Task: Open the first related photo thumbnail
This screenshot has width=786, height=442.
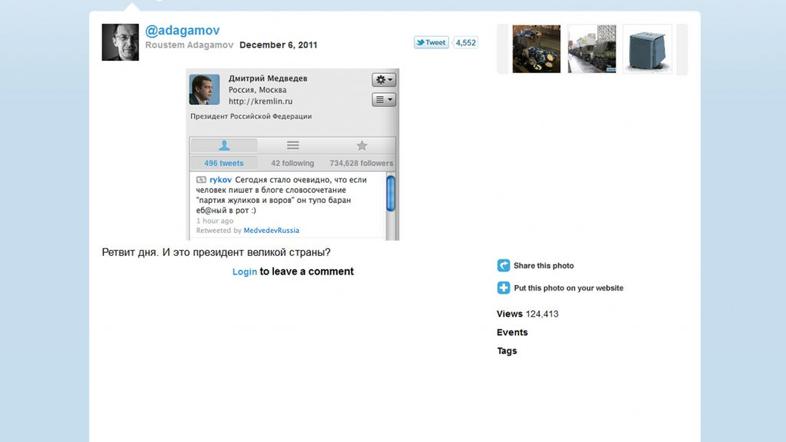Action: [536, 49]
